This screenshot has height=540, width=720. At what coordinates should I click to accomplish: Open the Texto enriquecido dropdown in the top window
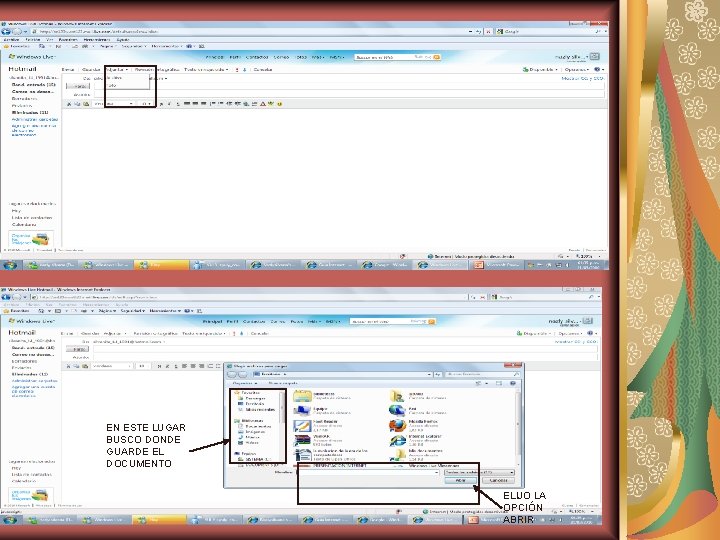click(x=206, y=70)
